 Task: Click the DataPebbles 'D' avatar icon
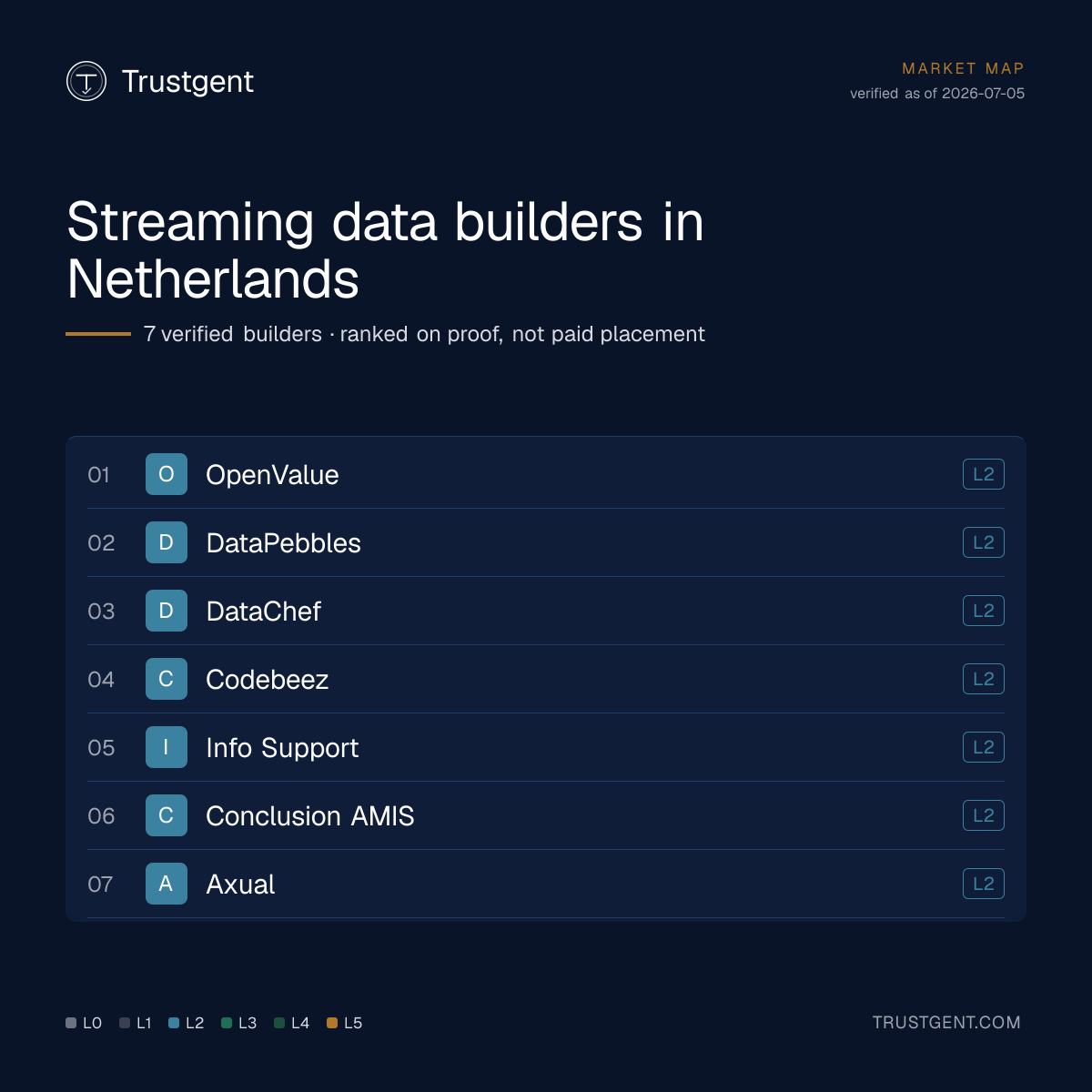(x=167, y=542)
